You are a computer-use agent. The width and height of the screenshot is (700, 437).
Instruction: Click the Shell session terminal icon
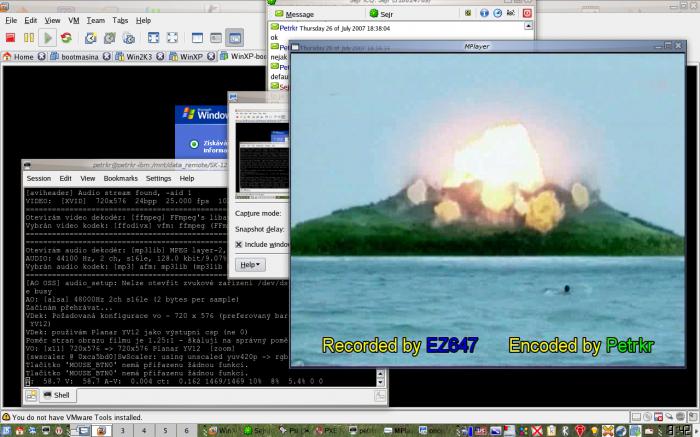click(47, 395)
